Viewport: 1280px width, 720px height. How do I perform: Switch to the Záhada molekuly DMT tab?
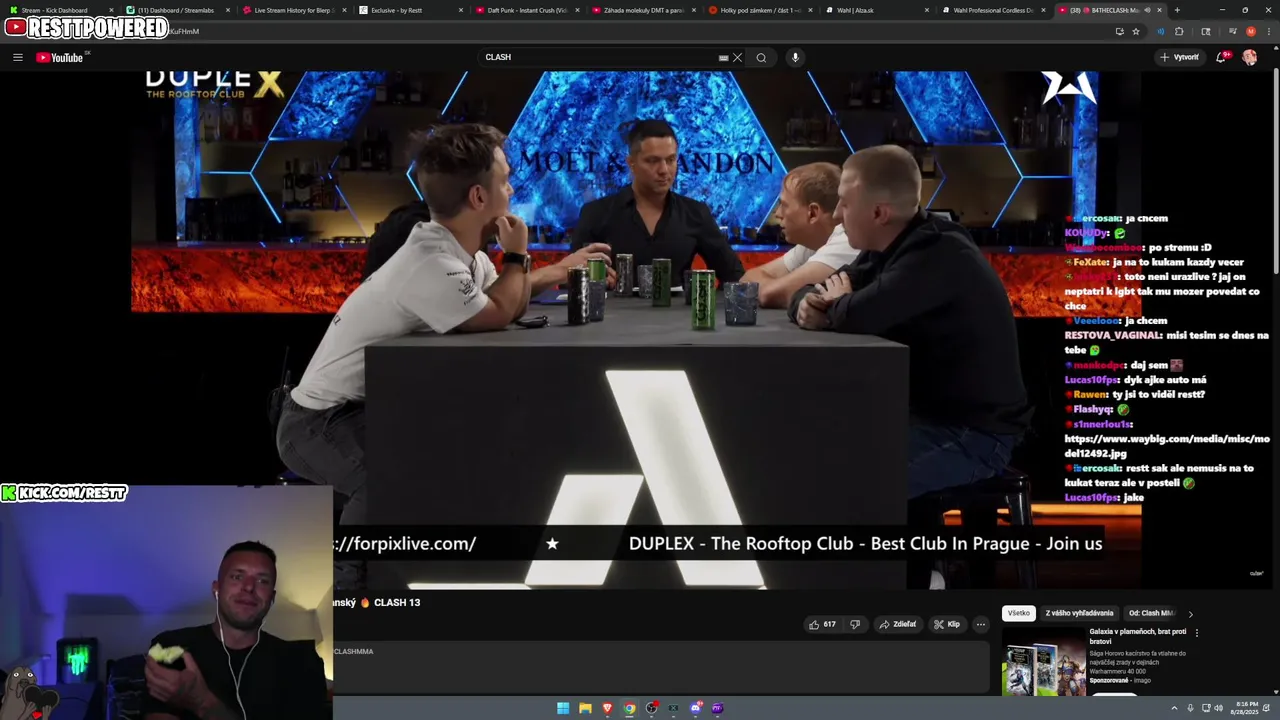click(x=643, y=10)
